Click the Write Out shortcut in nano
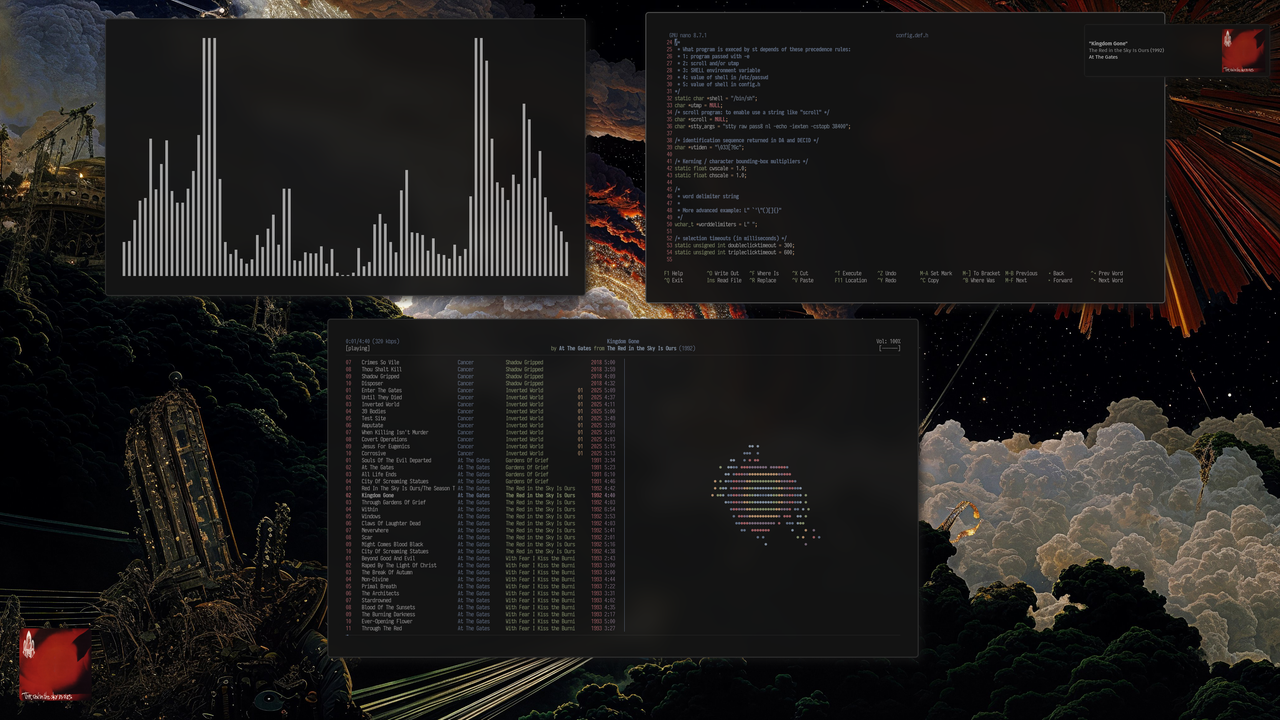The height and width of the screenshot is (720, 1280). click(x=723, y=273)
